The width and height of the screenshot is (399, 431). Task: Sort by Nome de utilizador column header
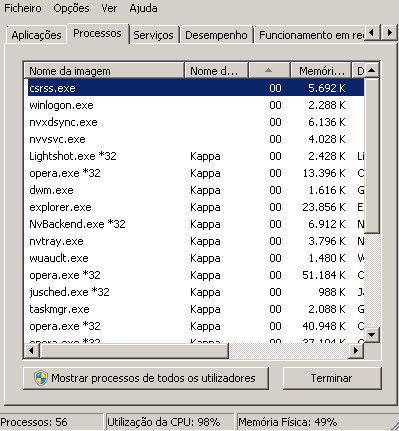[216, 71]
